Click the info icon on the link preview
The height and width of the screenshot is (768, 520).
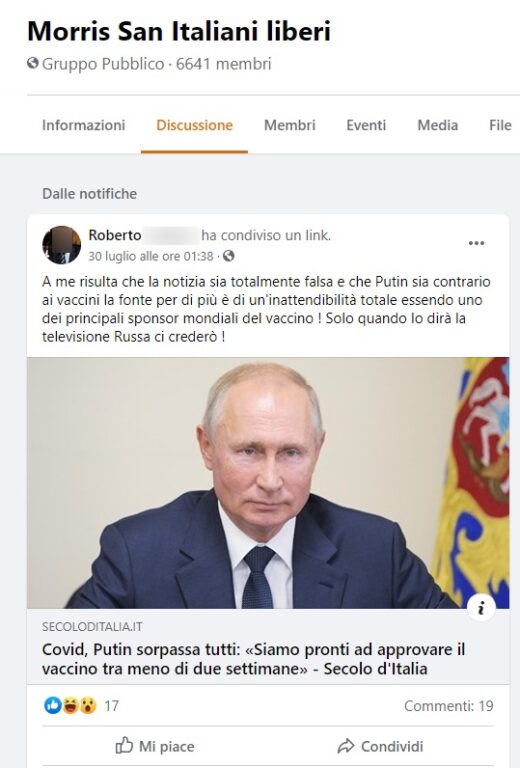click(x=481, y=608)
